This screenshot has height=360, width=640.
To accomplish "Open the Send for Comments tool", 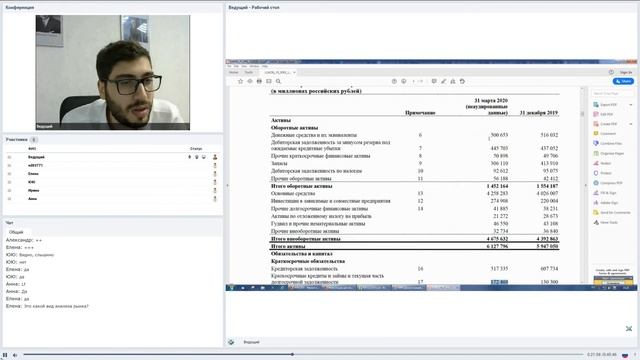I will pyautogui.click(x=612, y=212).
